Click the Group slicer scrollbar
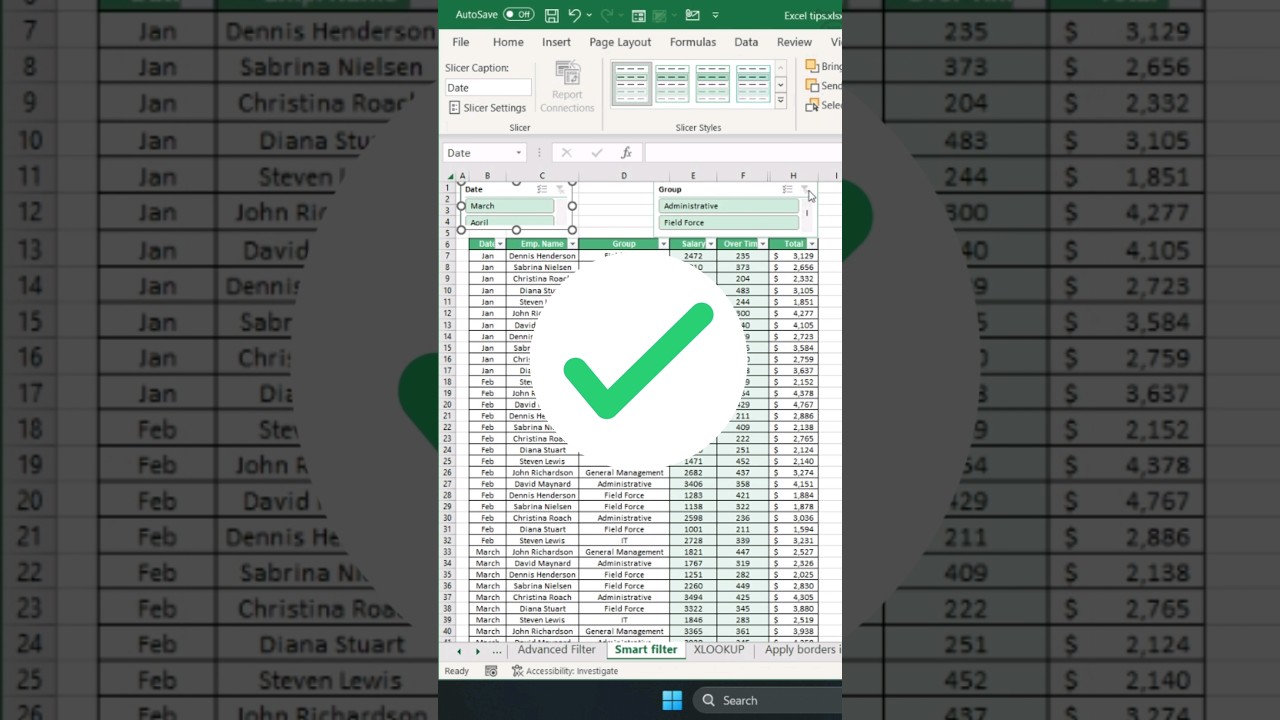1280x720 pixels. point(807,214)
